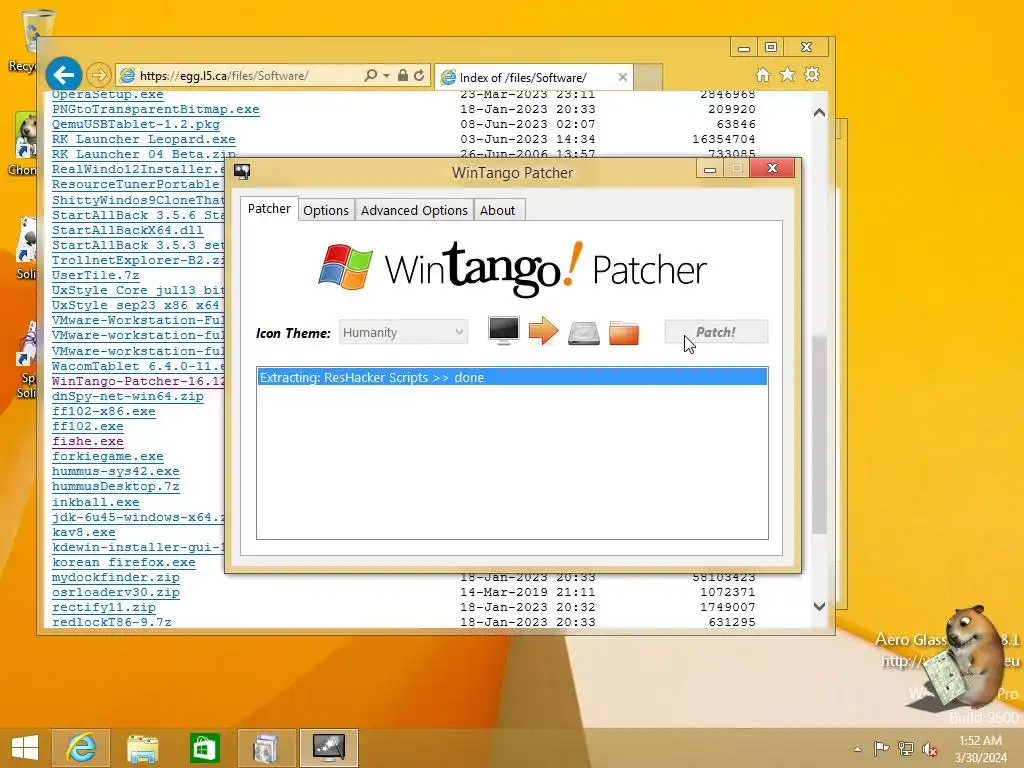Open RK_Launcher_Leopard.exe link
1024x768 pixels.
pyautogui.click(x=144, y=139)
